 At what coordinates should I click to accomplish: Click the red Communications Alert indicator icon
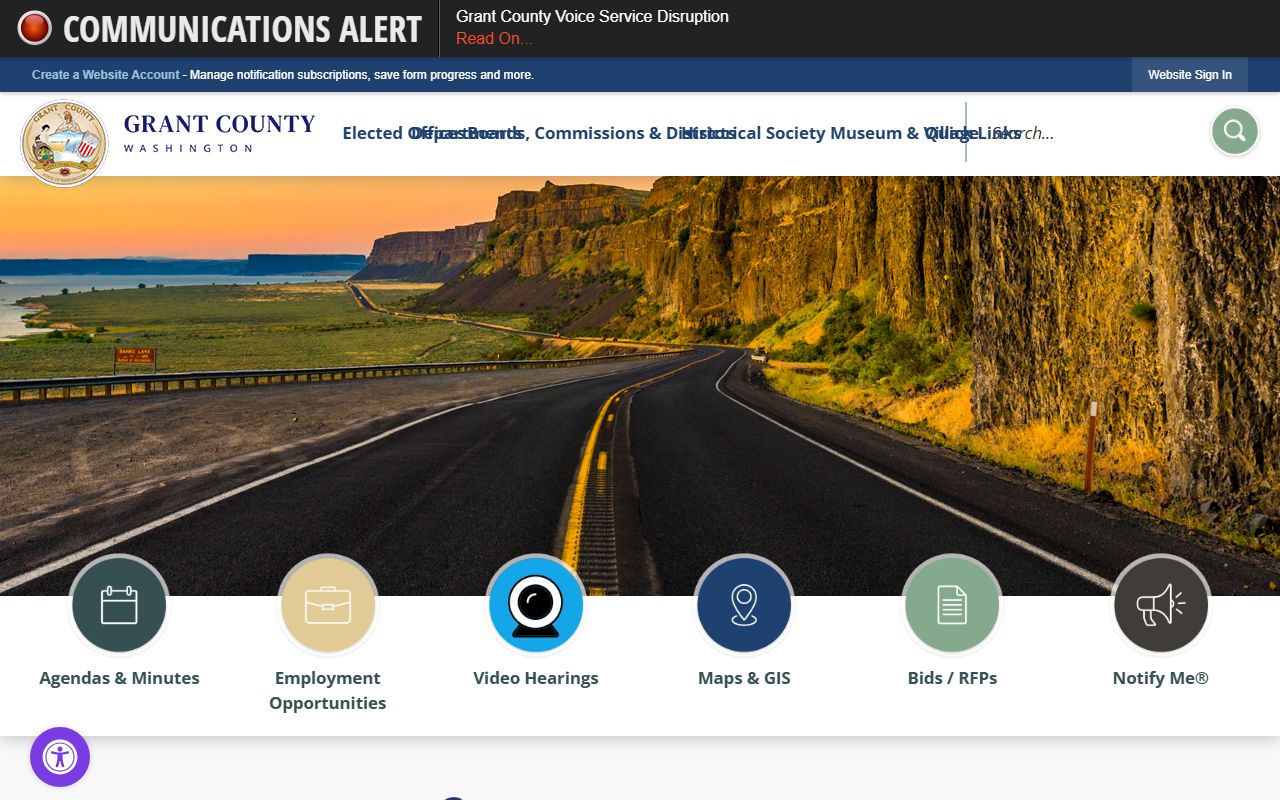[34, 28]
